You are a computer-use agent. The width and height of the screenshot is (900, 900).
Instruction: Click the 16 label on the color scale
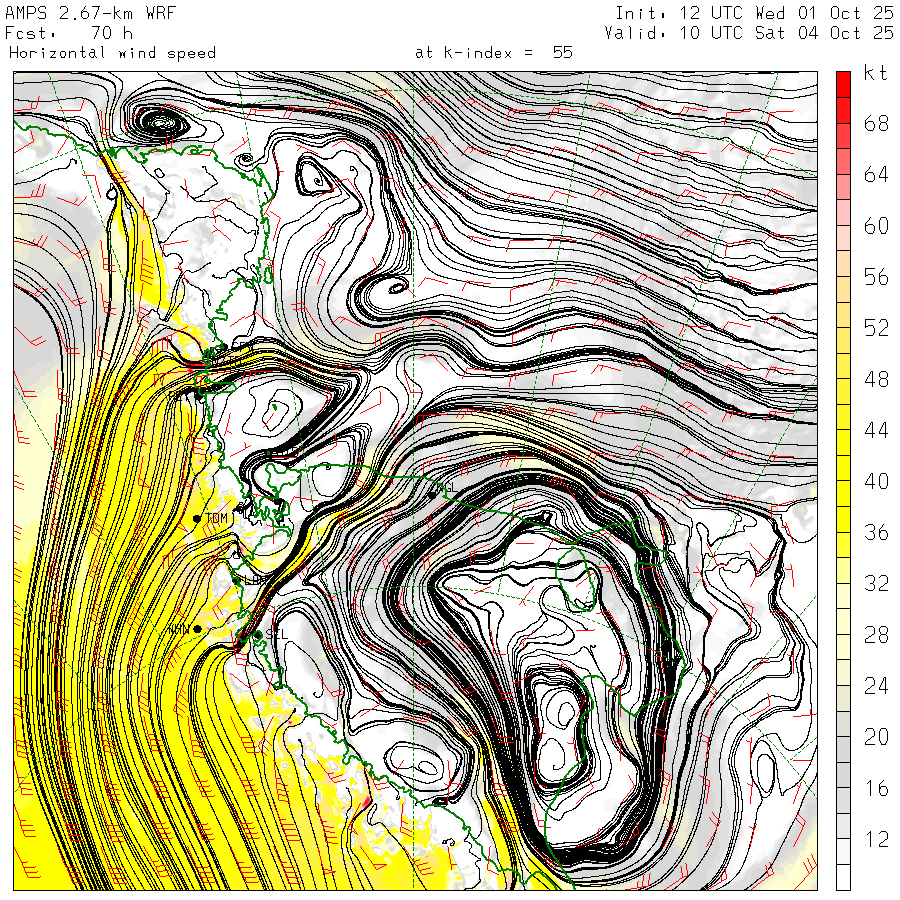click(876, 788)
